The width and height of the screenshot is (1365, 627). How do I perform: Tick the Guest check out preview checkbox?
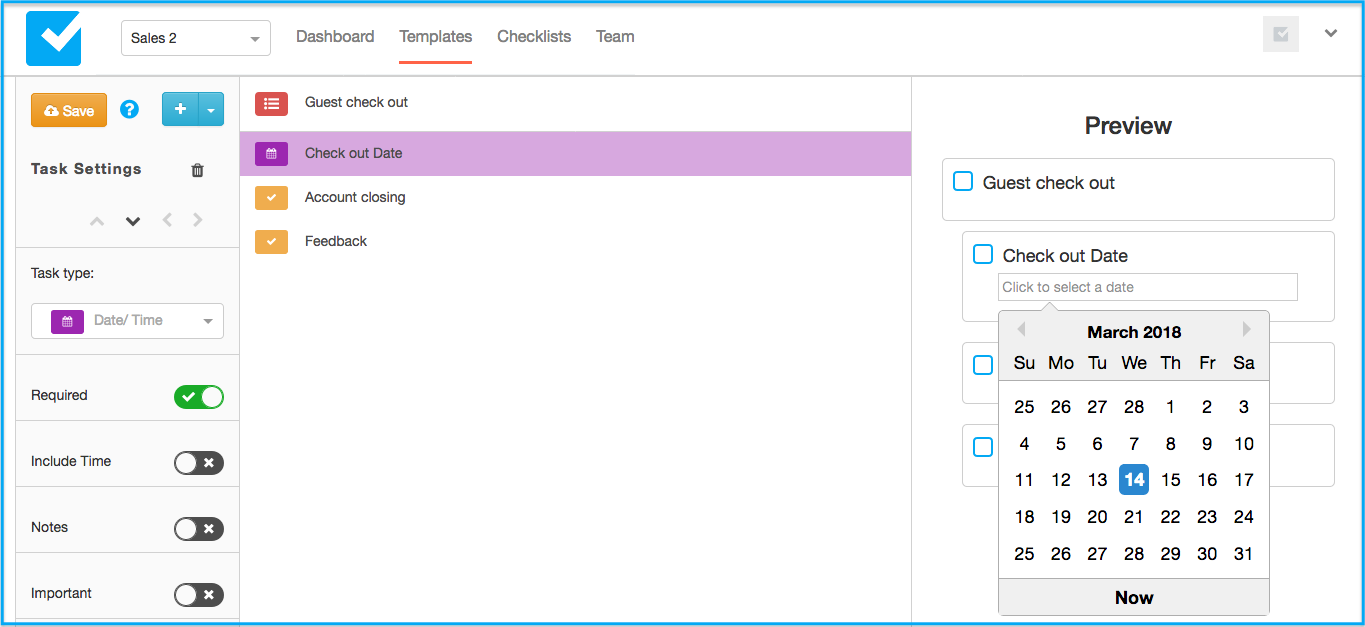[963, 182]
